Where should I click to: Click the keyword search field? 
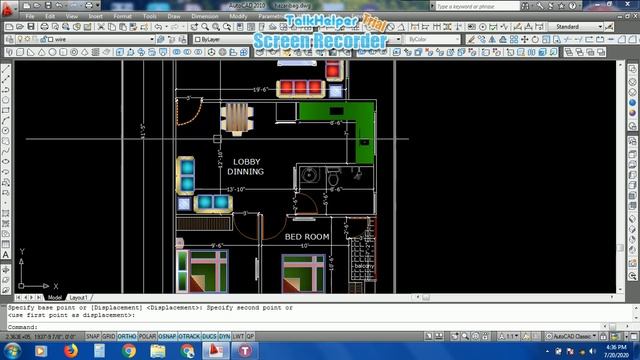click(x=478, y=6)
